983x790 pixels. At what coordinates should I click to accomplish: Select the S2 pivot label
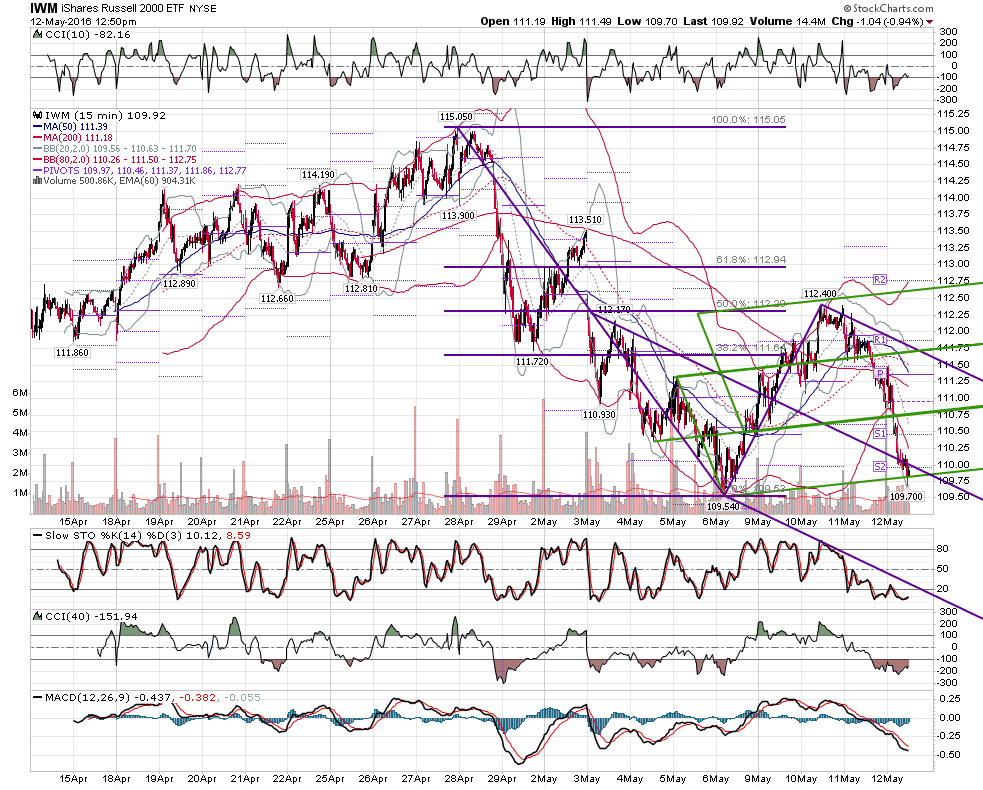879,466
